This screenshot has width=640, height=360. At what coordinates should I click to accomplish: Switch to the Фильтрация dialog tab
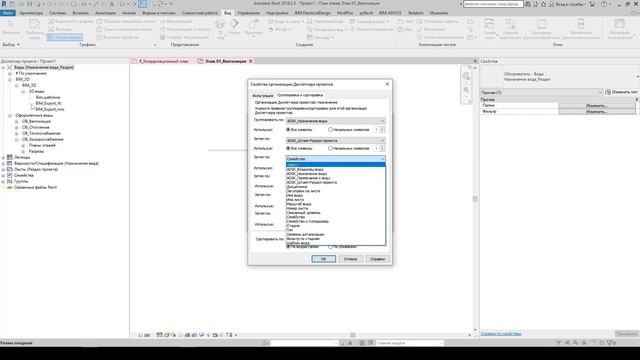[262, 96]
